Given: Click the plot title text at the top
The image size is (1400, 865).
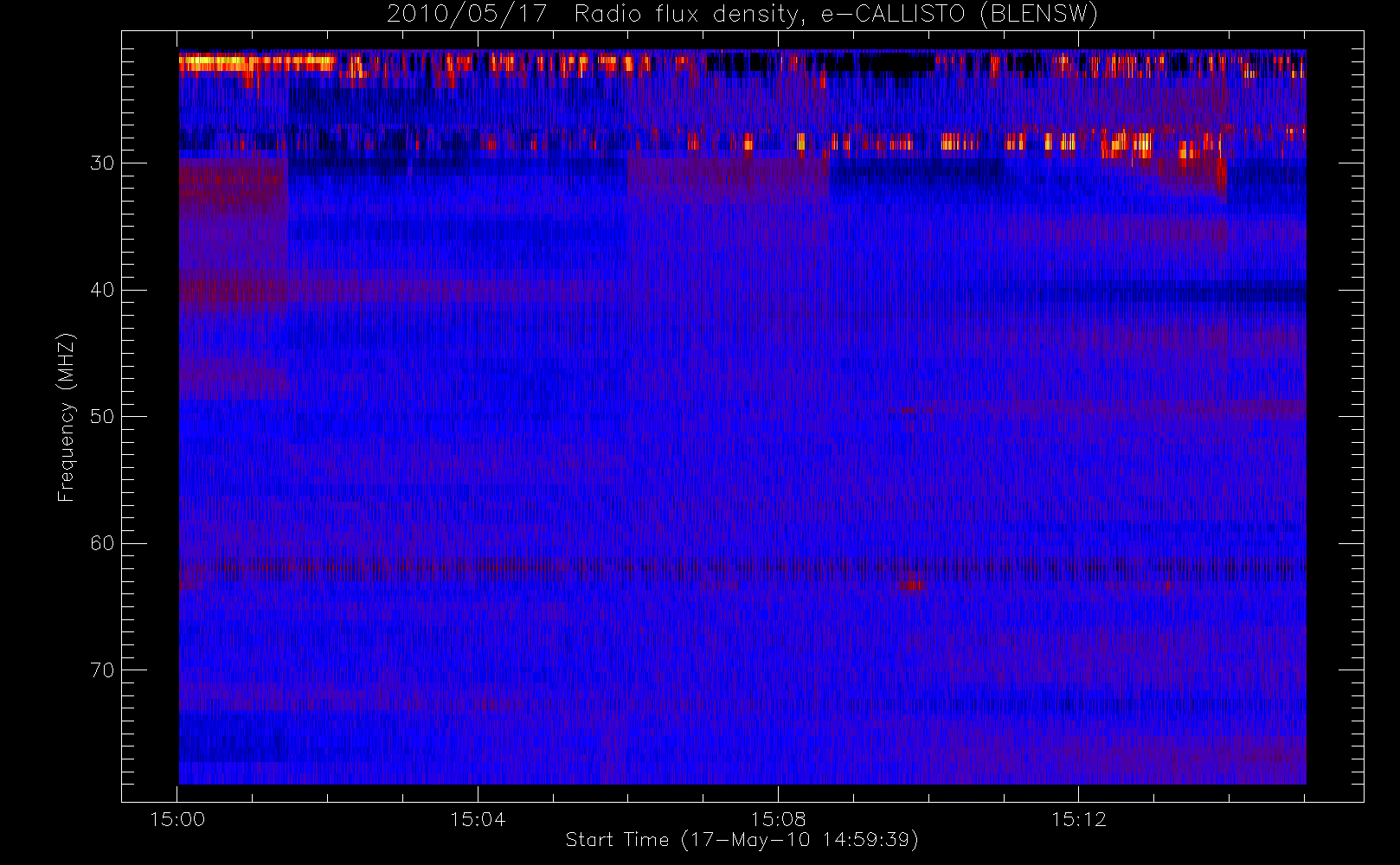Looking at the screenshot, I should coord(742,15).
